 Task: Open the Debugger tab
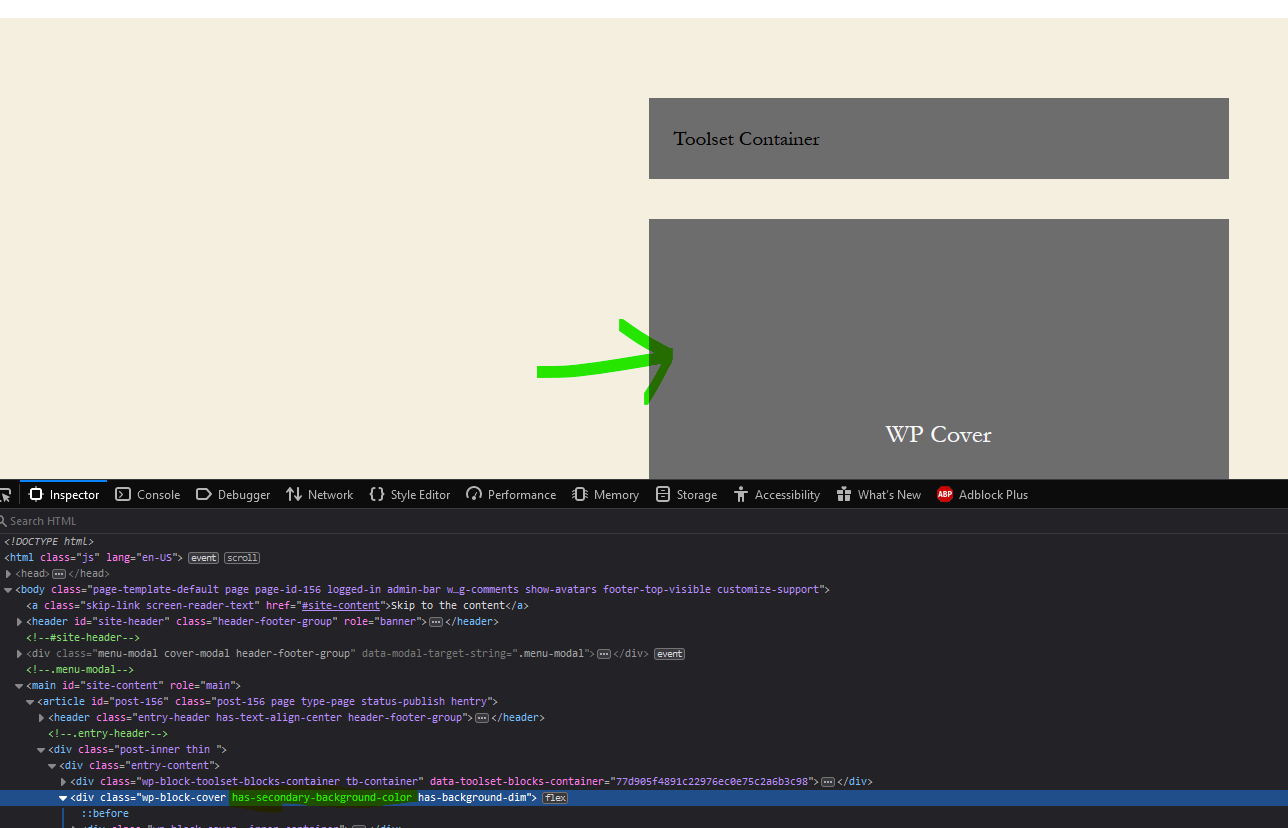[233, 495]
